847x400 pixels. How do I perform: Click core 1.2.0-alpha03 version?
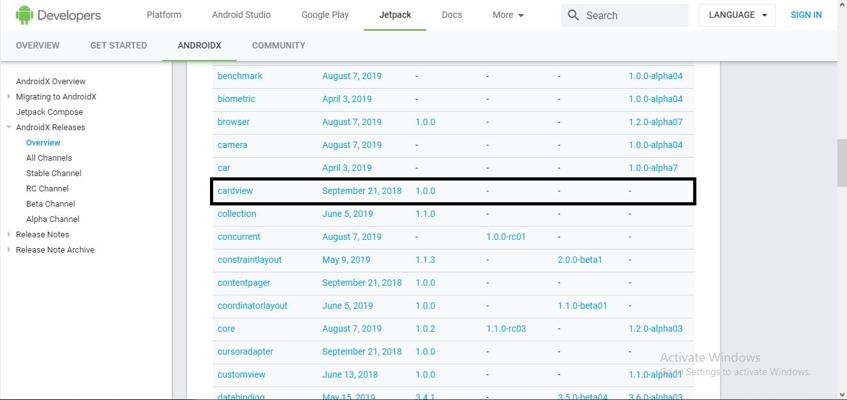coord(655,329)
